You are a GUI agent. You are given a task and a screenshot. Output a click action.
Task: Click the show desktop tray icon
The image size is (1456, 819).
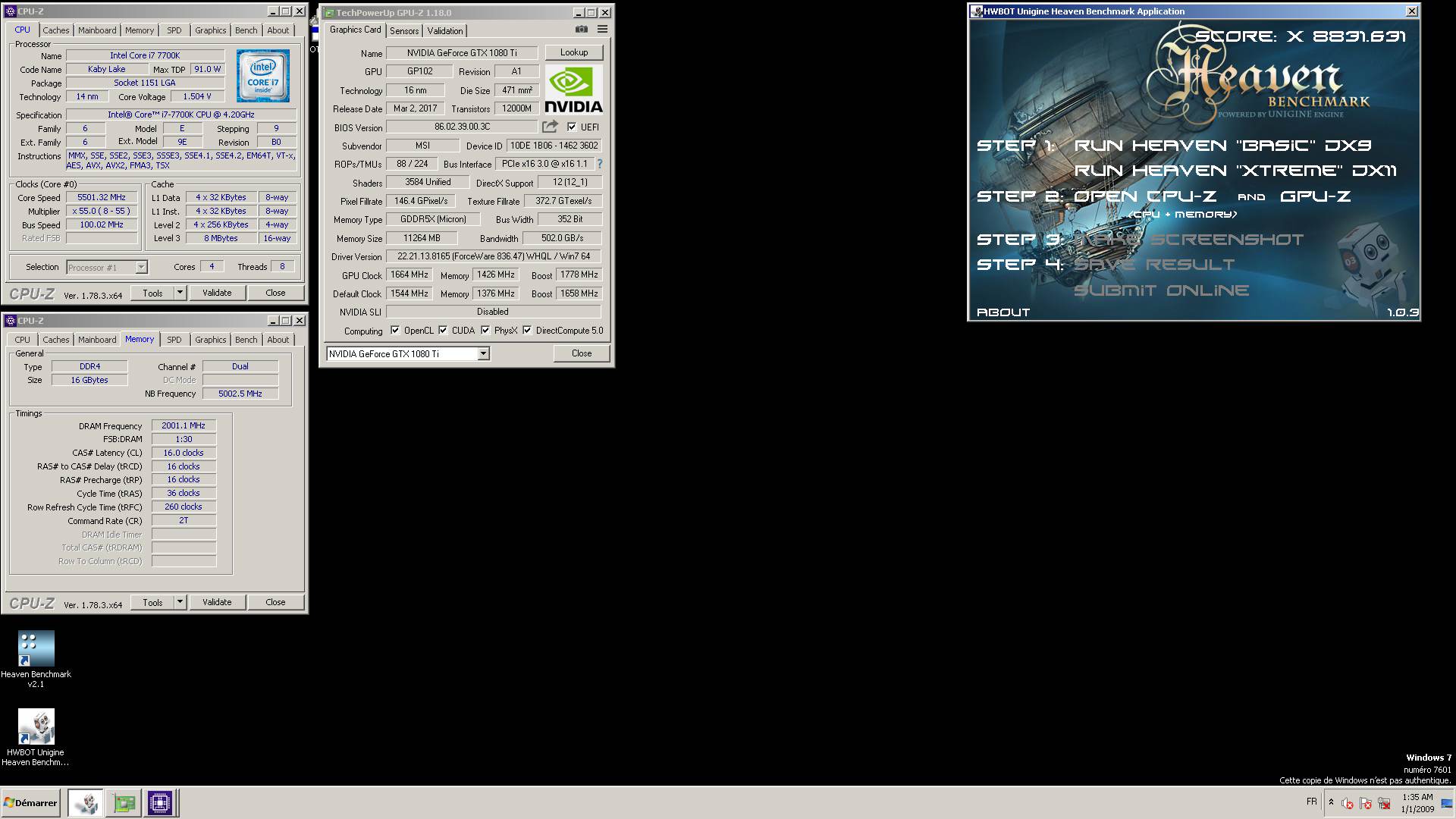(1447, 803)
